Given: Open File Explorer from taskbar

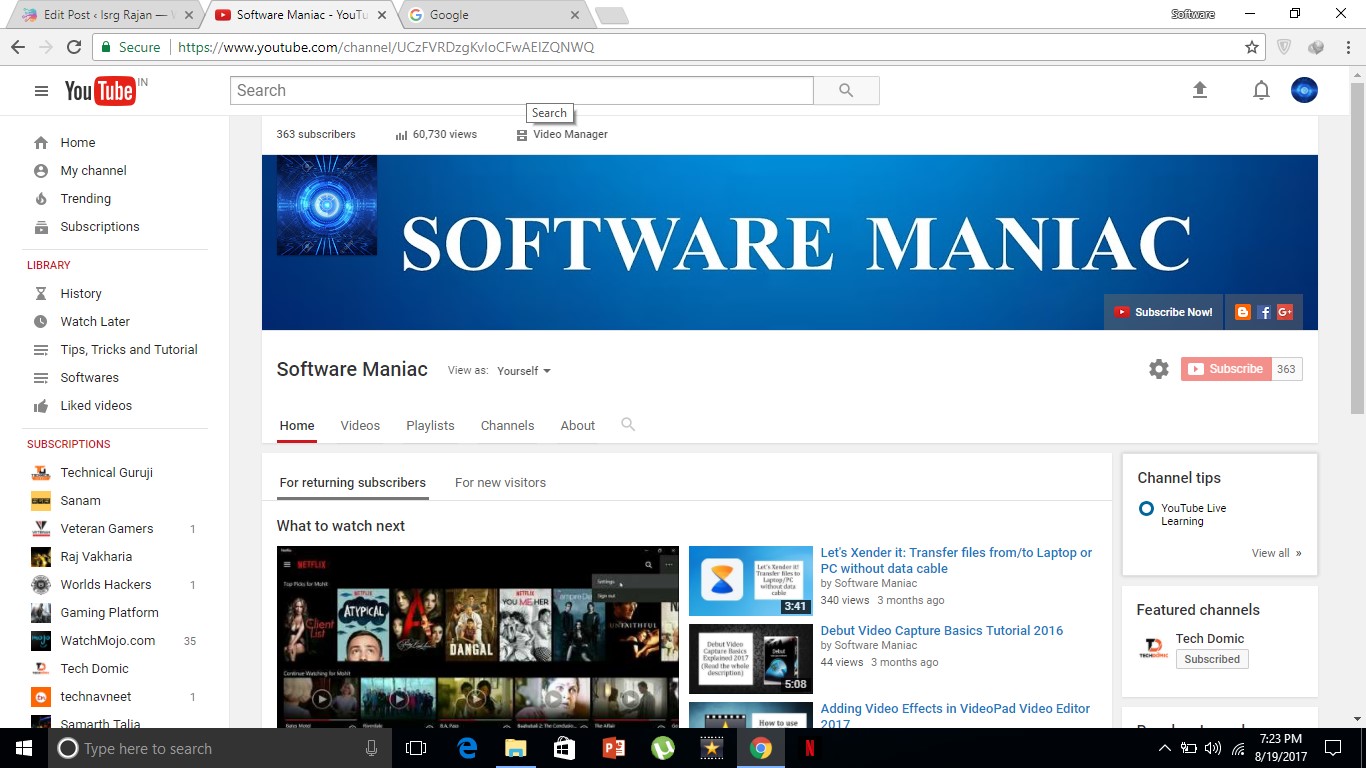Looking at the screenshot, I should click(x=515, y=748).
